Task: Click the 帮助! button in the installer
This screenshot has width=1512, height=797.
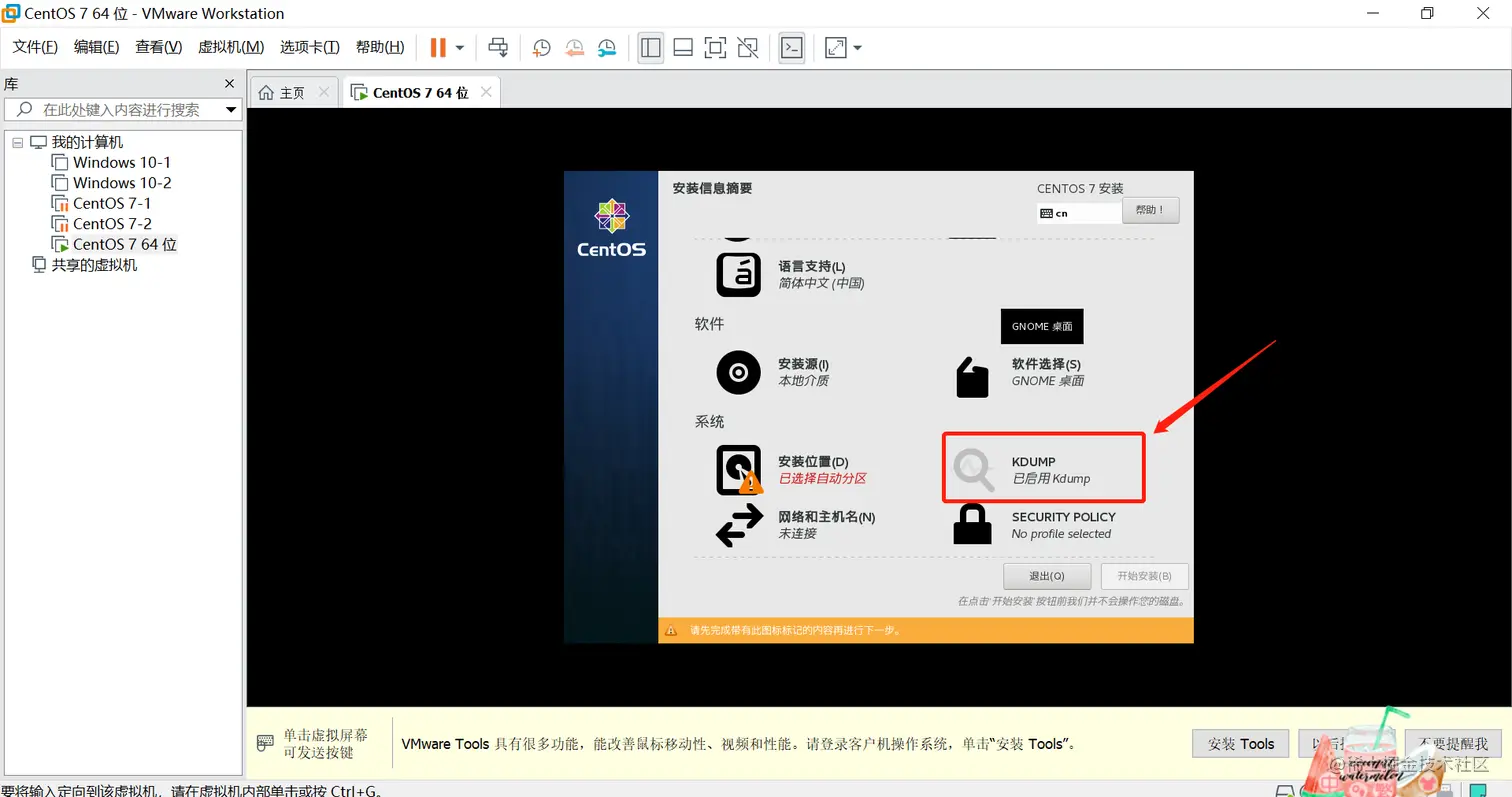Action: [1151, 210]
